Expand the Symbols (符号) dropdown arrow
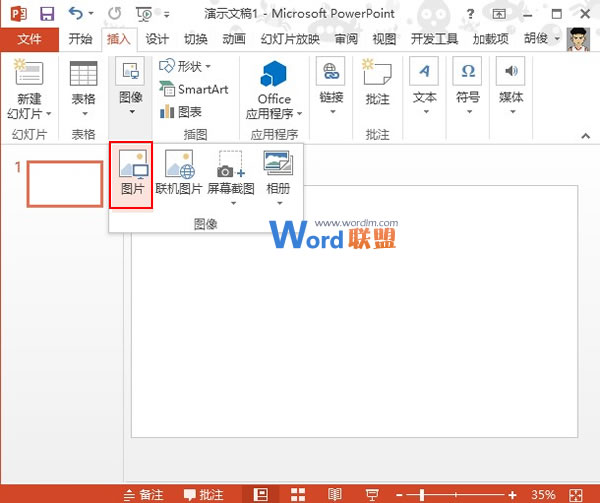 (x=469, y=112)
